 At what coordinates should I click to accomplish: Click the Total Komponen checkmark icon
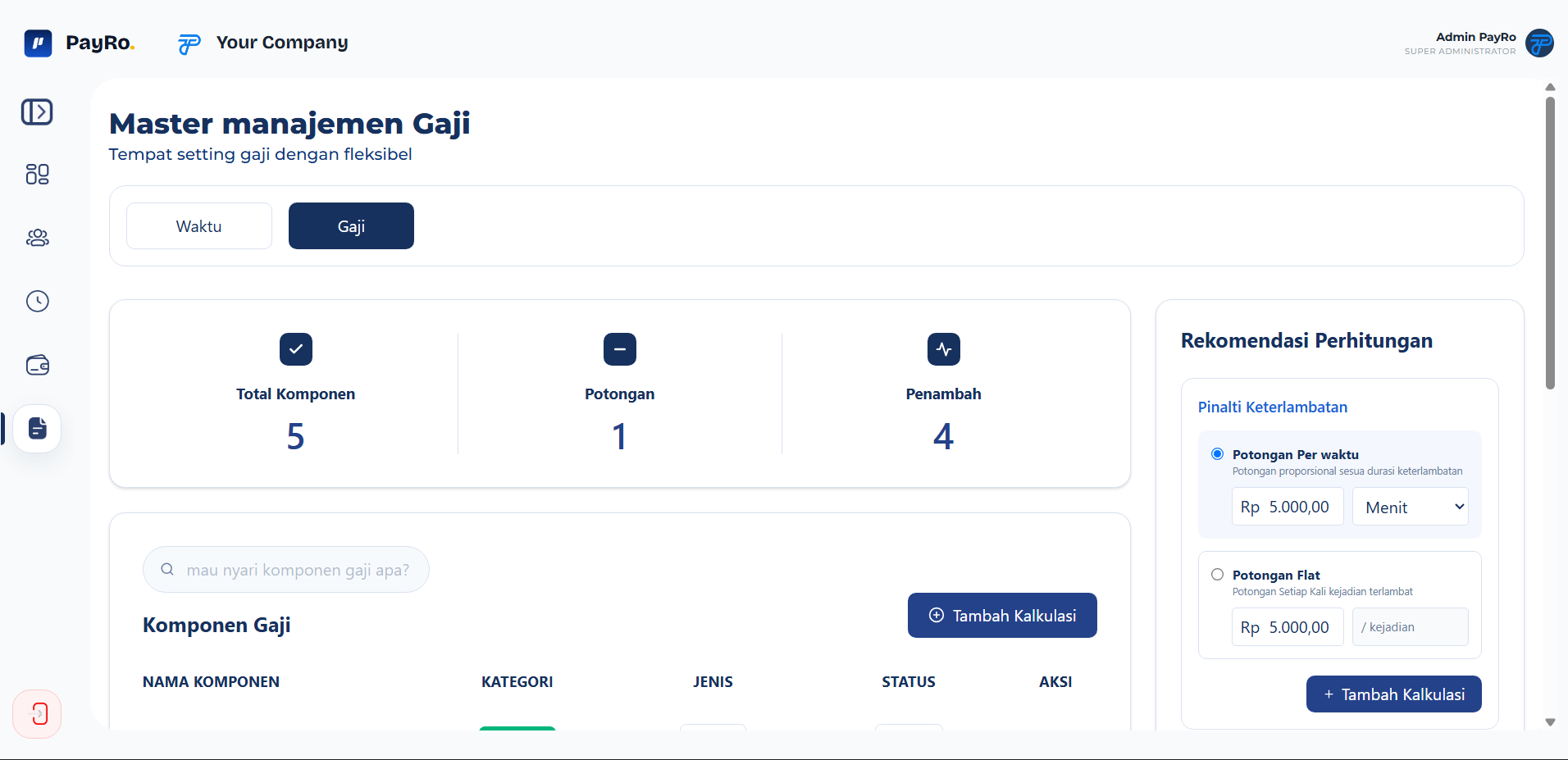tap(295, 349)
